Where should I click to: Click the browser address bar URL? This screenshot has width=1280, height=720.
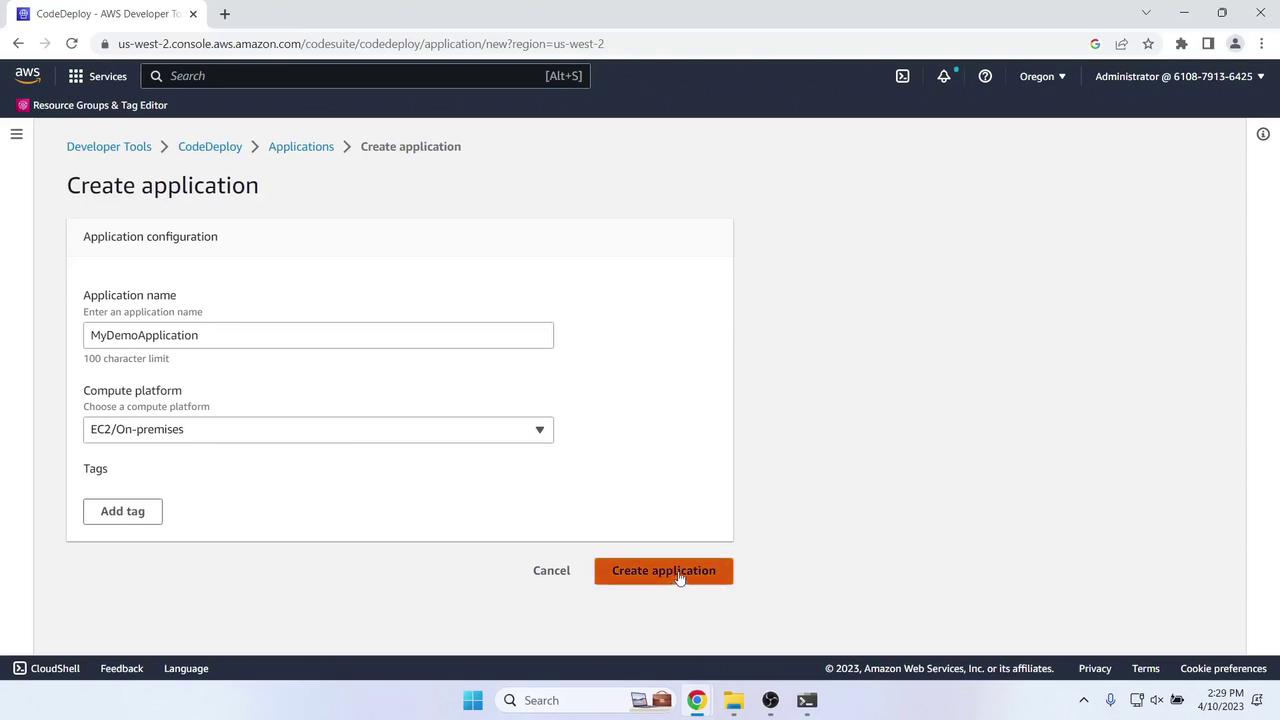coord(361,44)
